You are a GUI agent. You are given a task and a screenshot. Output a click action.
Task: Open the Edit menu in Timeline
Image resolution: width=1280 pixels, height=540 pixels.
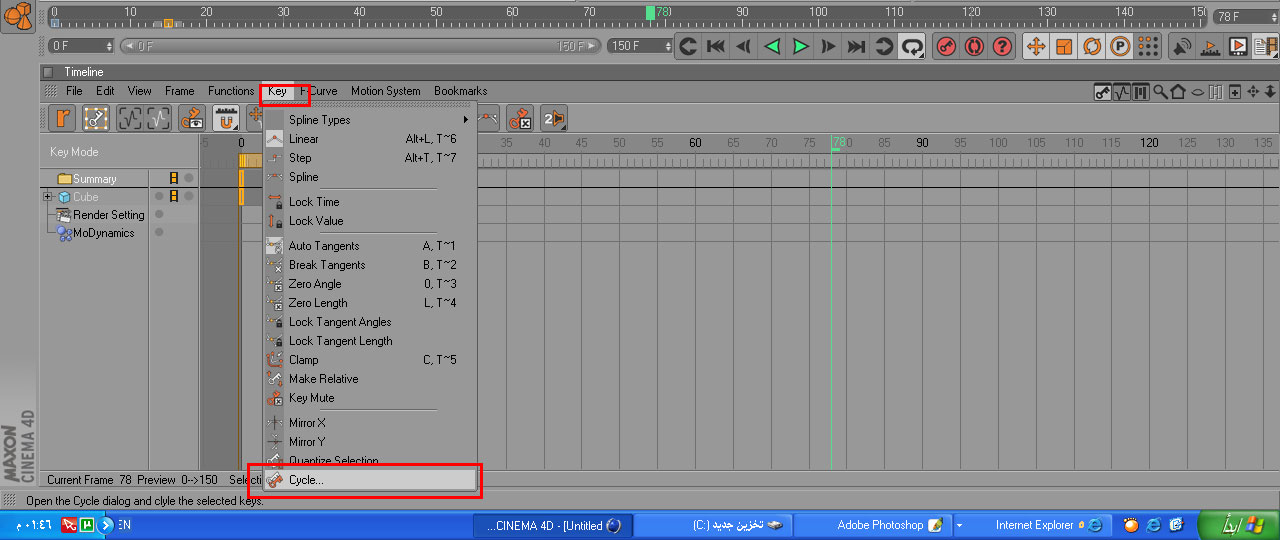105,91
